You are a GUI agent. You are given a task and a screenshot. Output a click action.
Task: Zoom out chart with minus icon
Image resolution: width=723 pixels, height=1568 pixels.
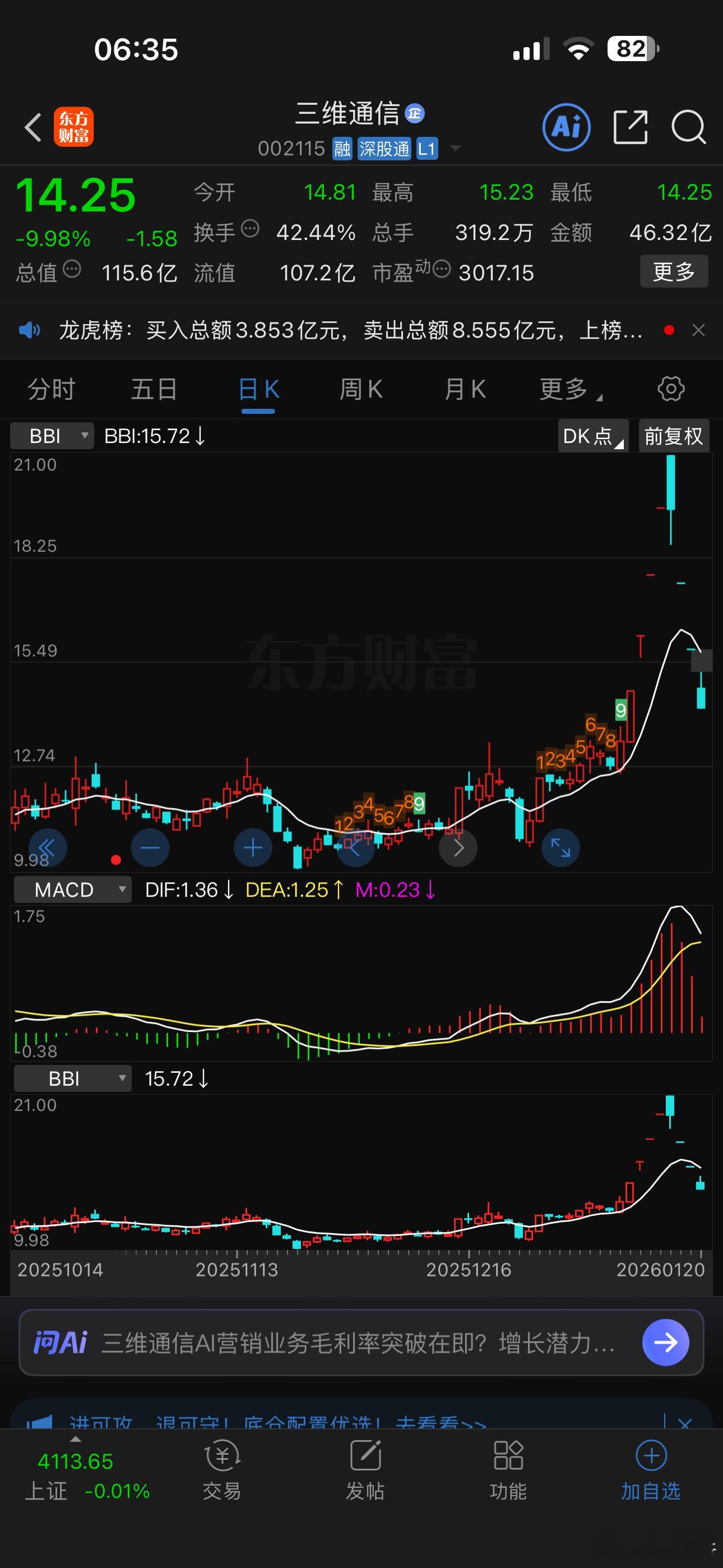point(150,847)
